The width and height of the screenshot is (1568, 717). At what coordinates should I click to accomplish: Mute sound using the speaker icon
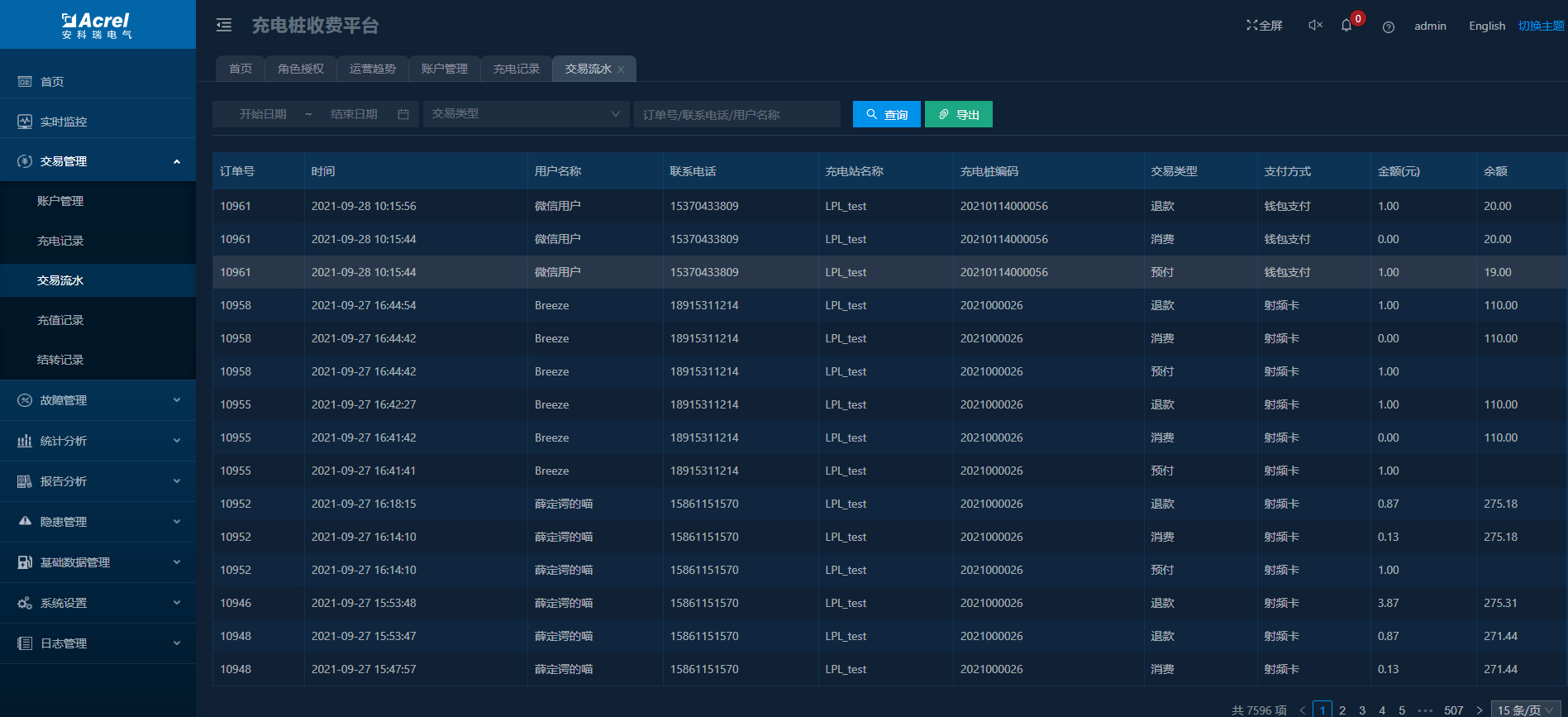click(1315, 26)
